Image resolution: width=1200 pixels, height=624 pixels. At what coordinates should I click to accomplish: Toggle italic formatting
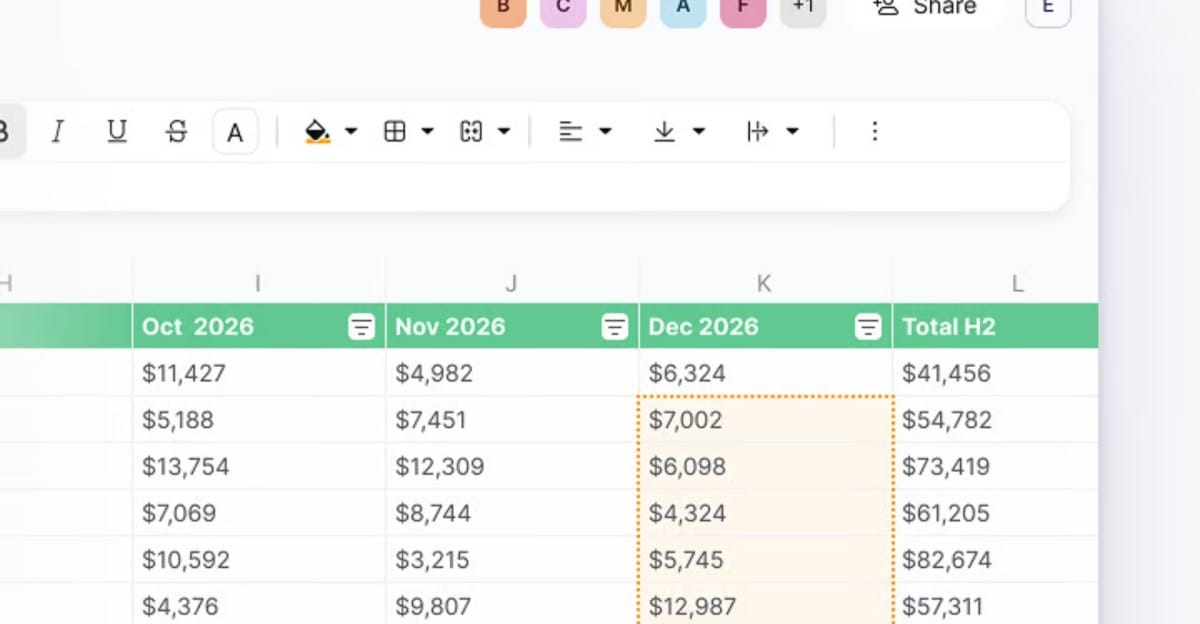pyautogui.click(x=57, y=132)
